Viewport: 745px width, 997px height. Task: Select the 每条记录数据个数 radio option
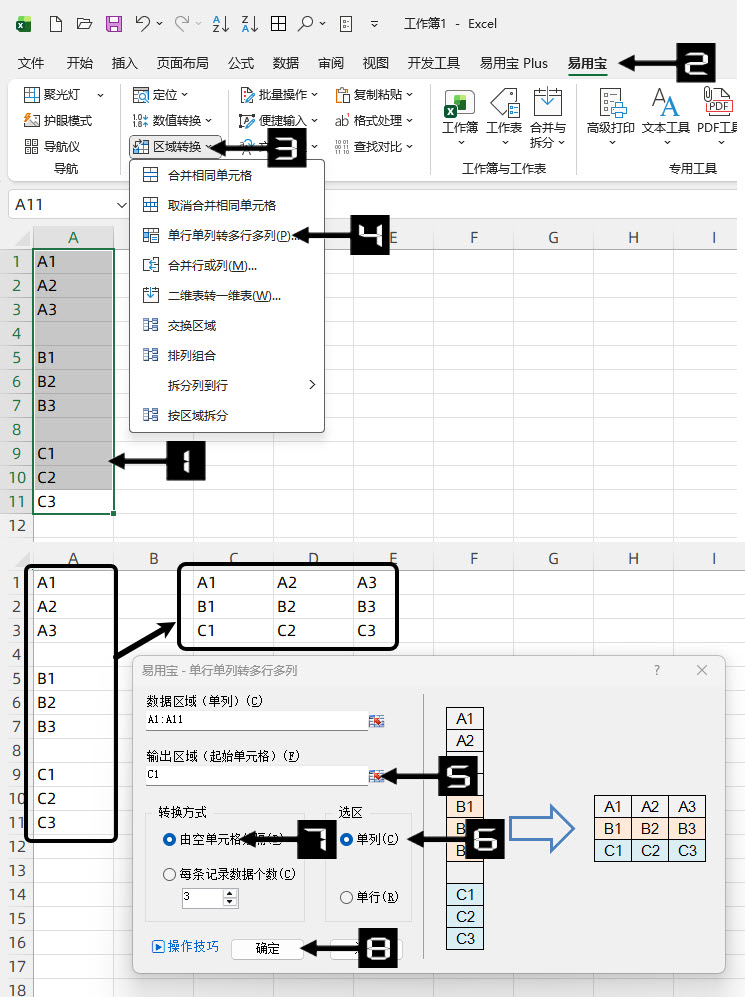tap(170, 874)
